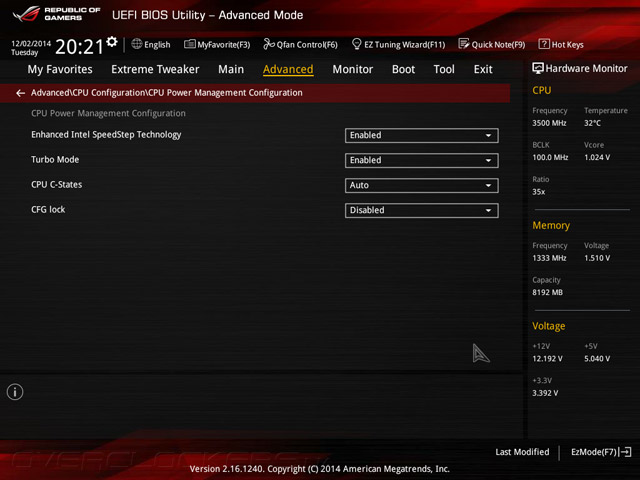Open the CFG lock dropdown
The height and width of the screenshot is (480, 640).
421,210
